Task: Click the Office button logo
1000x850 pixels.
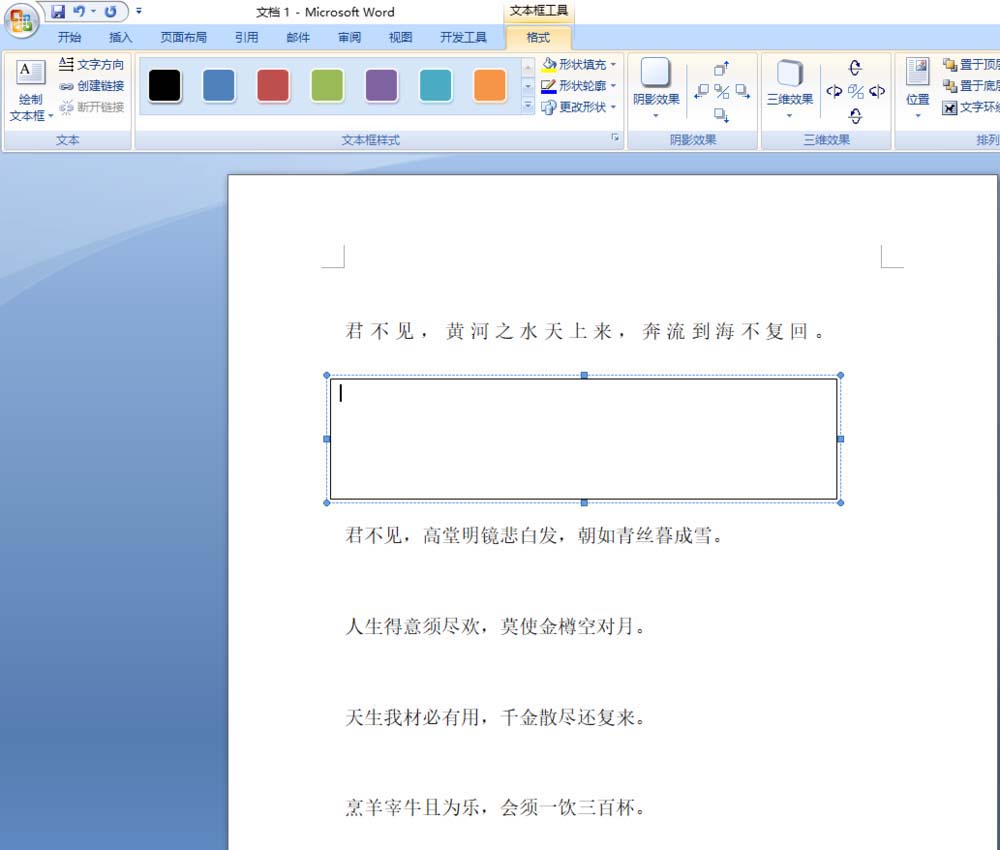Action: coord(21,21)
